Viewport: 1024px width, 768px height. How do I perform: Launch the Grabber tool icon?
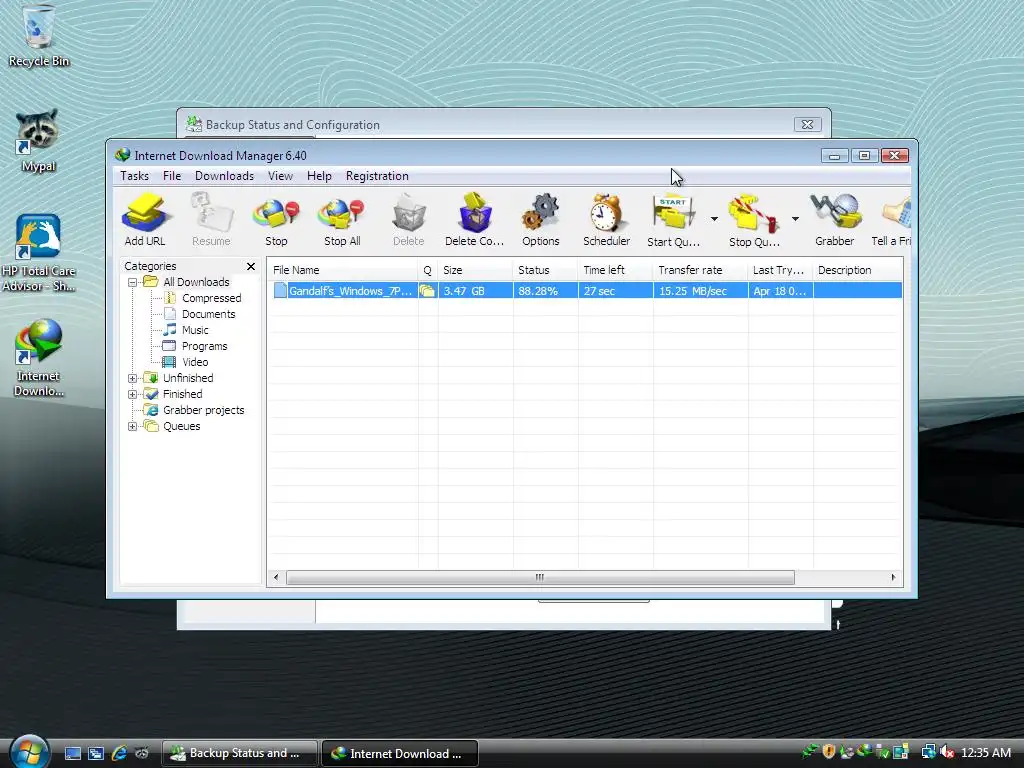coord(835,219)
